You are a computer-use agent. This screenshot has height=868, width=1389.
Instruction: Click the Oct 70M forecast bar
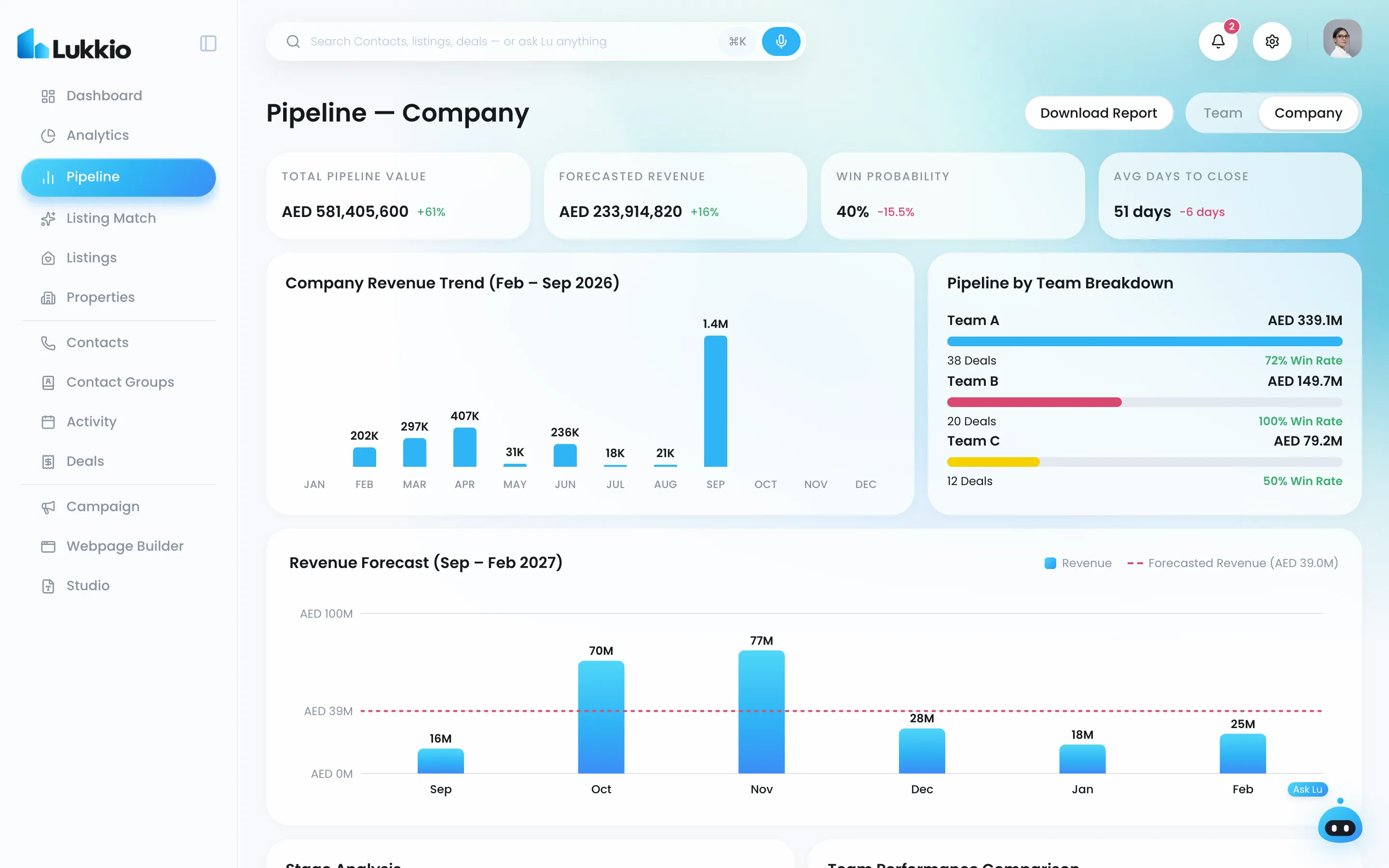(x=601, y=717)
